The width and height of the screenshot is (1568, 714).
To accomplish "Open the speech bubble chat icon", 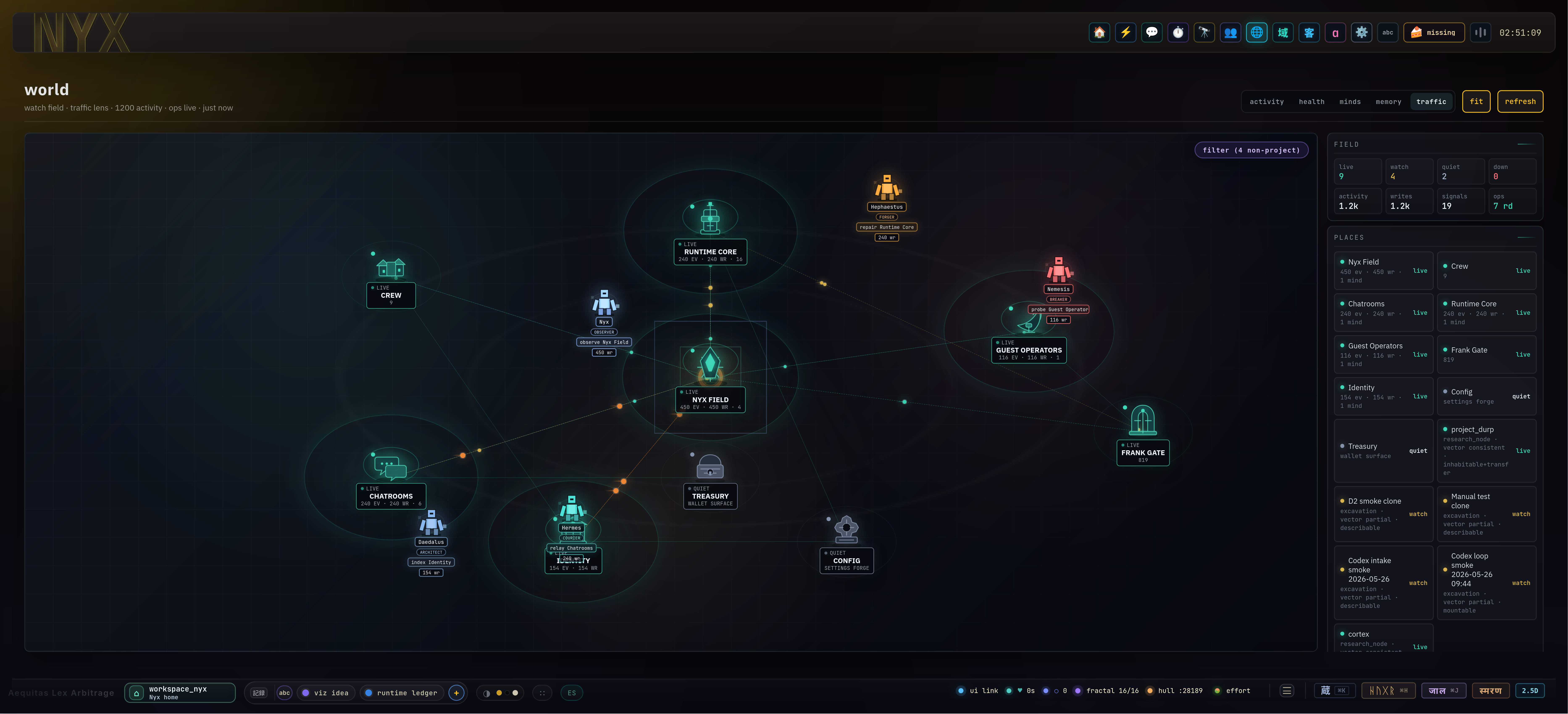I will click(1152, 33).
